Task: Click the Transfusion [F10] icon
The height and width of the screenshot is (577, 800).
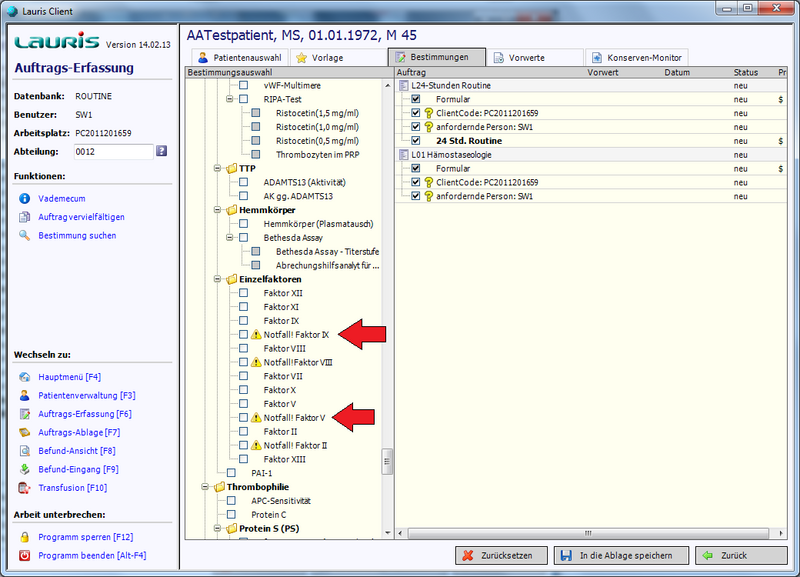Action: click(x=25, y=488)
